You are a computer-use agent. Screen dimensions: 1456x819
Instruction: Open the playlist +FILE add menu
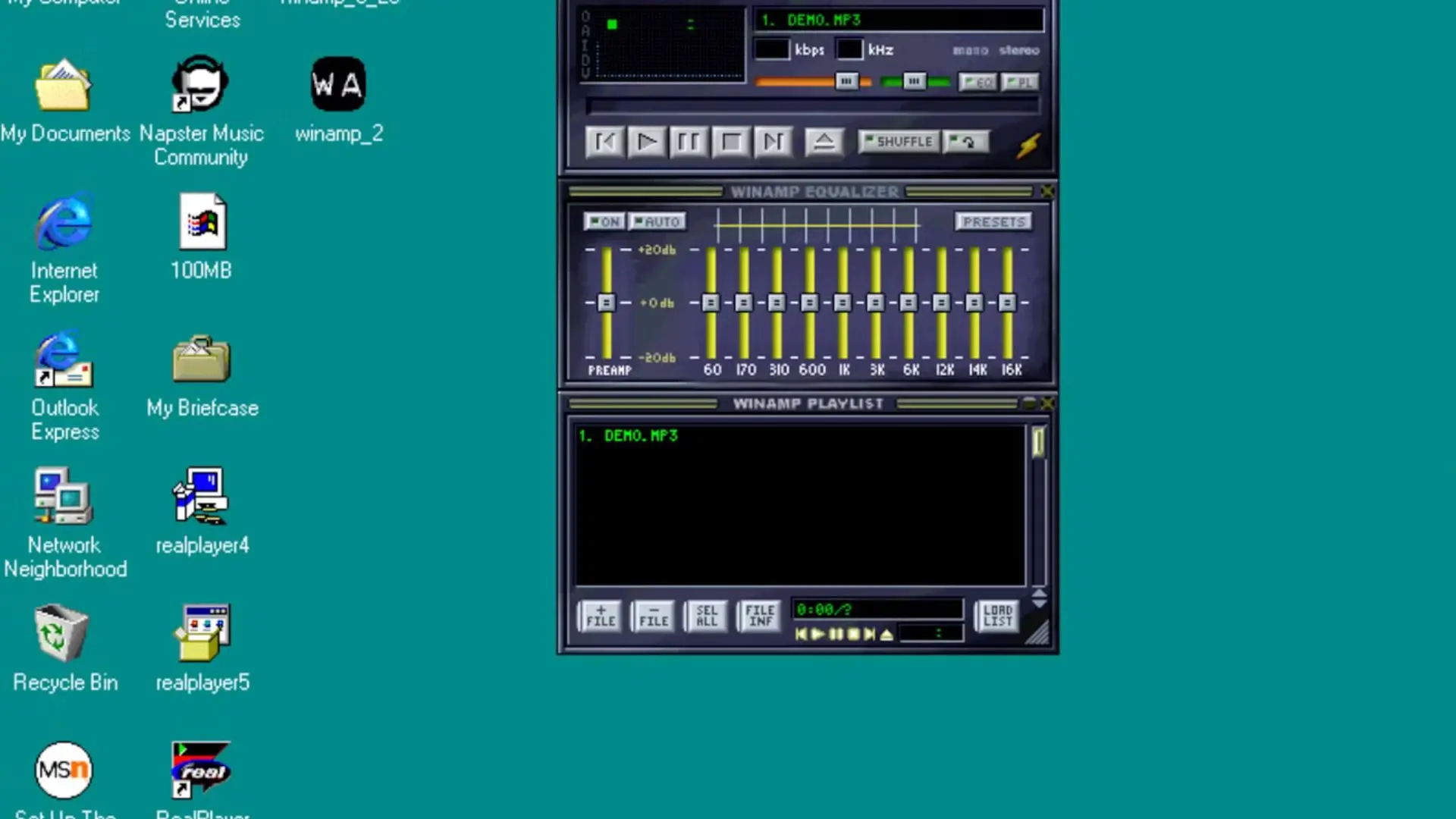tap(601, 616)
